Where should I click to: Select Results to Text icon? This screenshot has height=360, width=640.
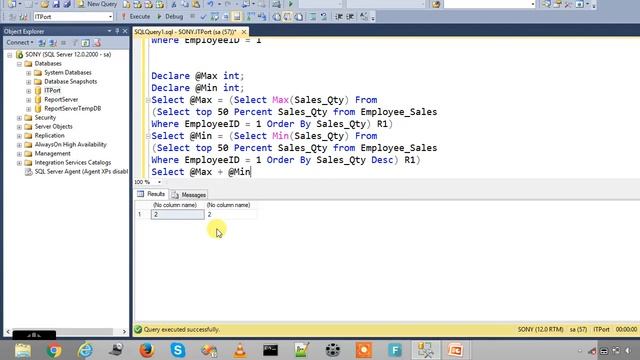pos(276,17)
